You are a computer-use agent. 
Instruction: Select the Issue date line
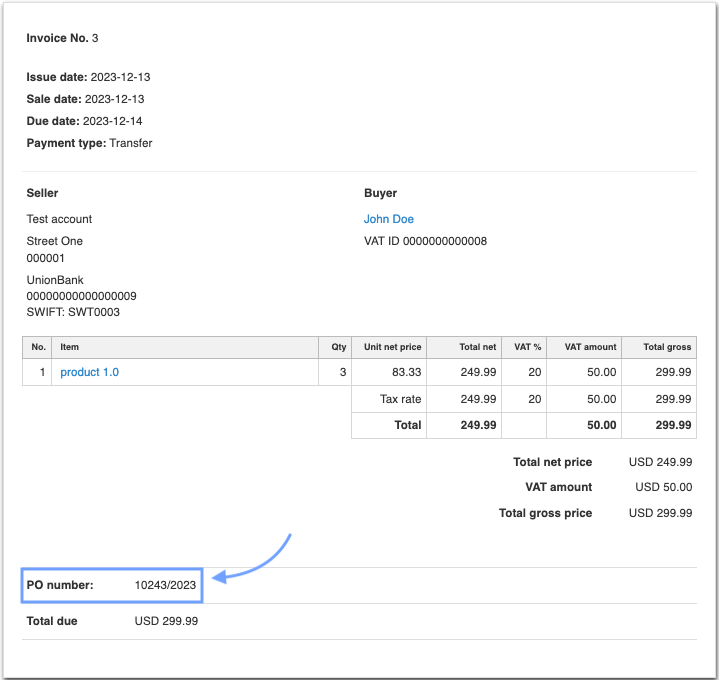coord(88,77)
